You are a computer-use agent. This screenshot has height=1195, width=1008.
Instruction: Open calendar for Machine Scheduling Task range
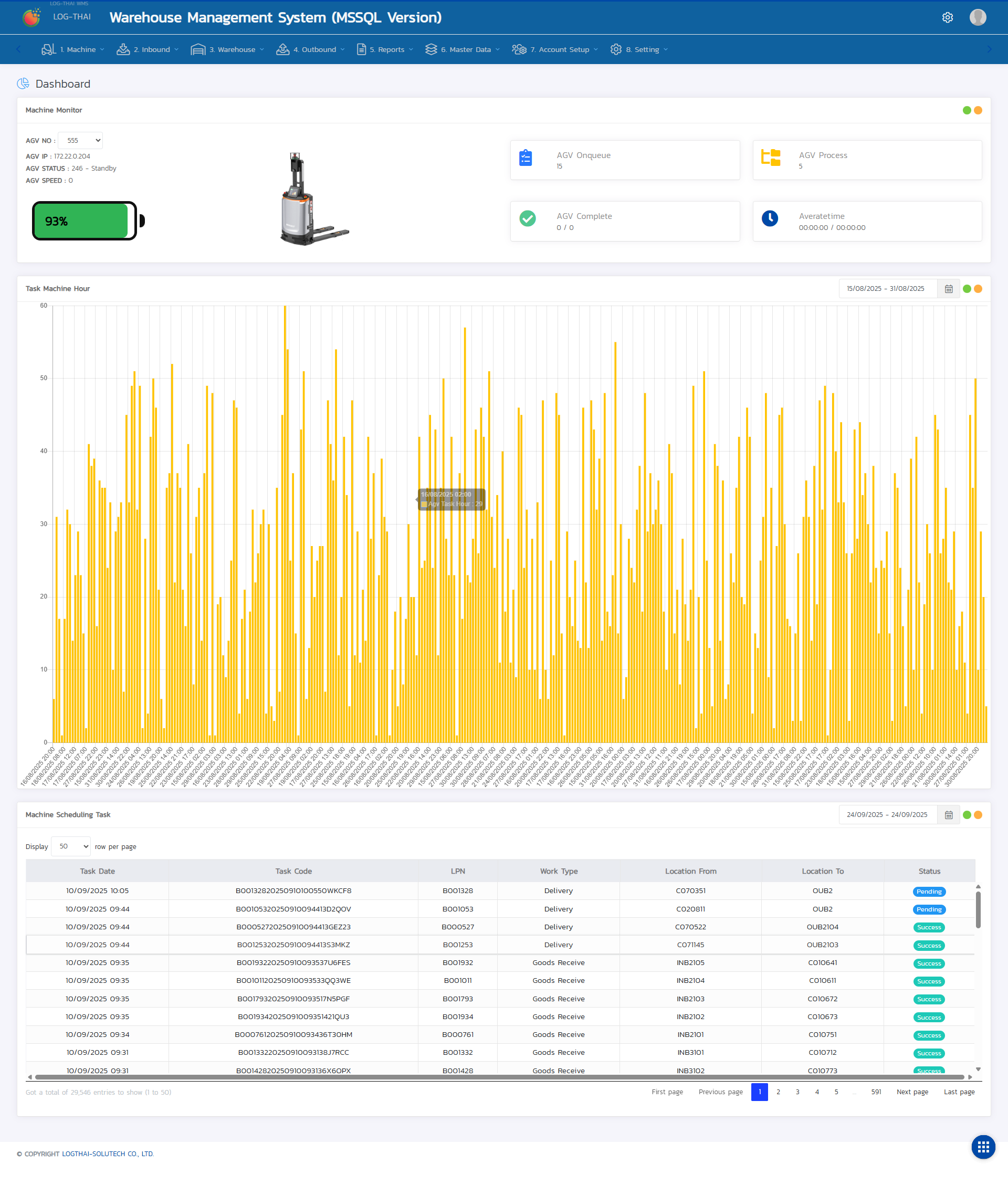(x=948, y=815)
